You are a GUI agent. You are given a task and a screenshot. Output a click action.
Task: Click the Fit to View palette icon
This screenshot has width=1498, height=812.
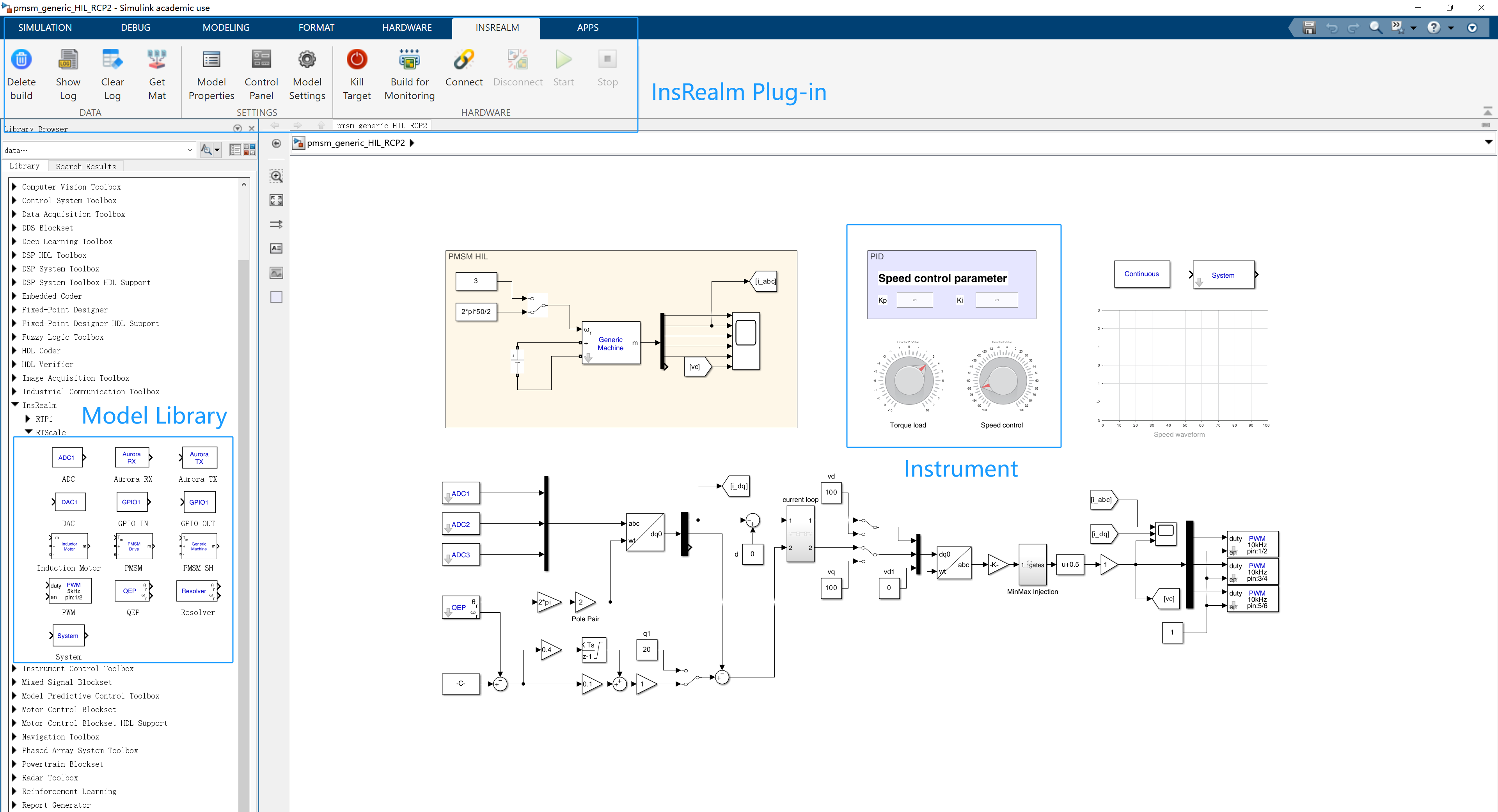click(x=277, y=200)
